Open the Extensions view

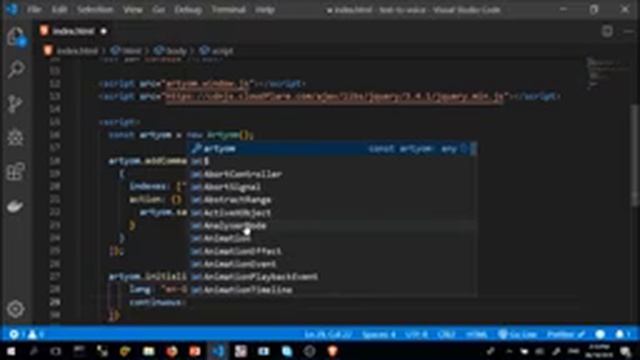click(x=16, y=171)
